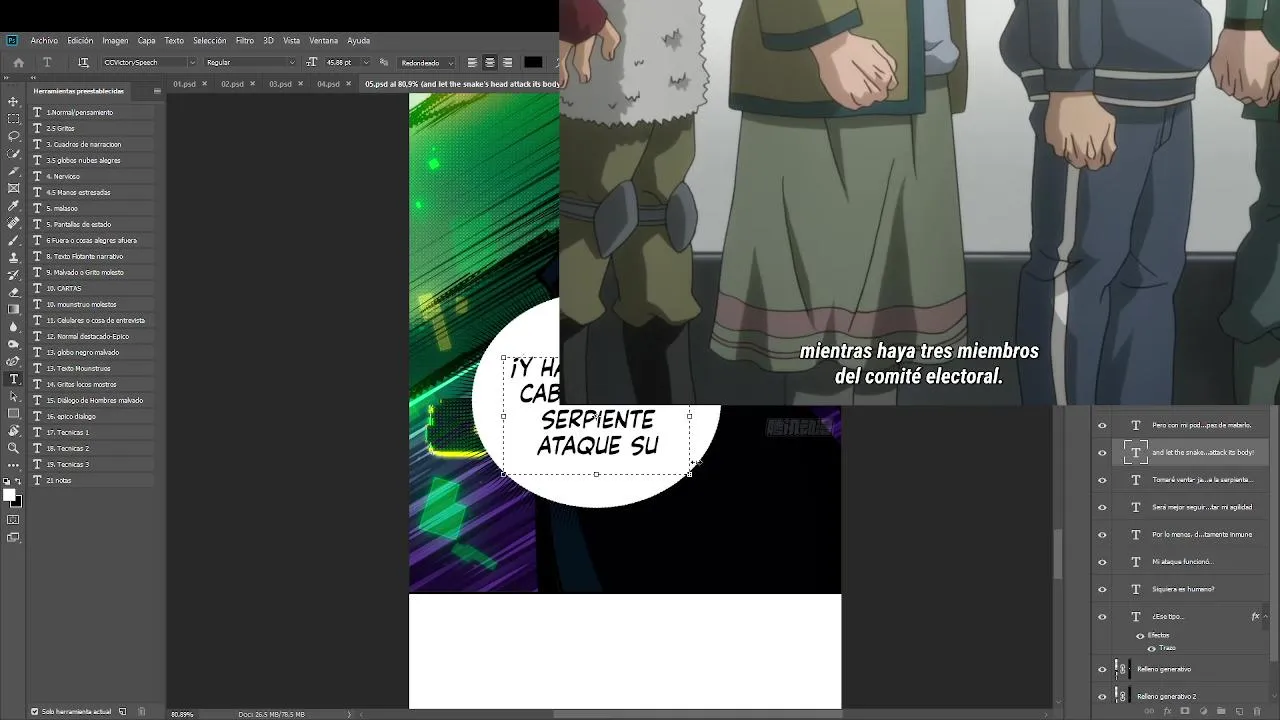This screenshot has width=1280, height=720.
Task: Click the black text color swatch
Action: pos(533,62)
